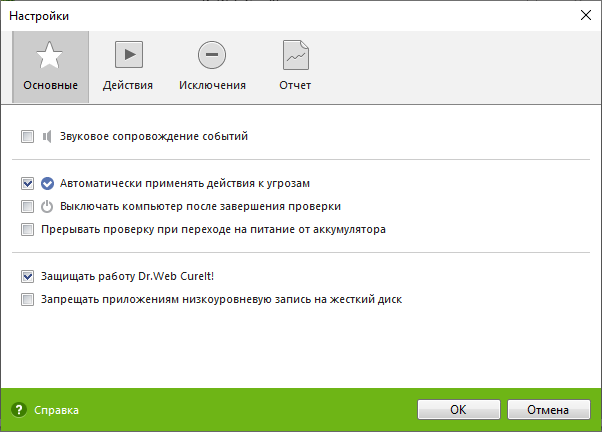Screen dimensions: 602x432
Task: Select the Основные tab label
Action: pos(51,85)
